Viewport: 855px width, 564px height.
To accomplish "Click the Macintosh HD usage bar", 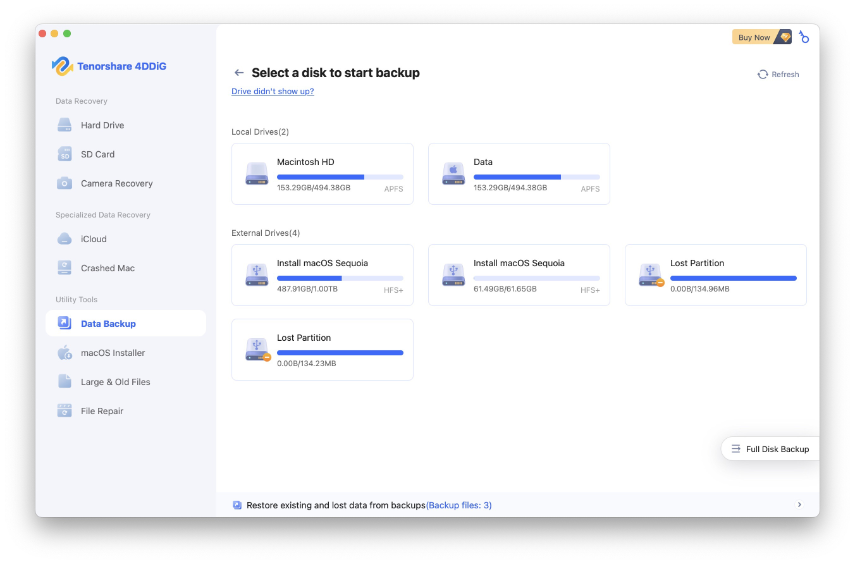I will 340,177.
